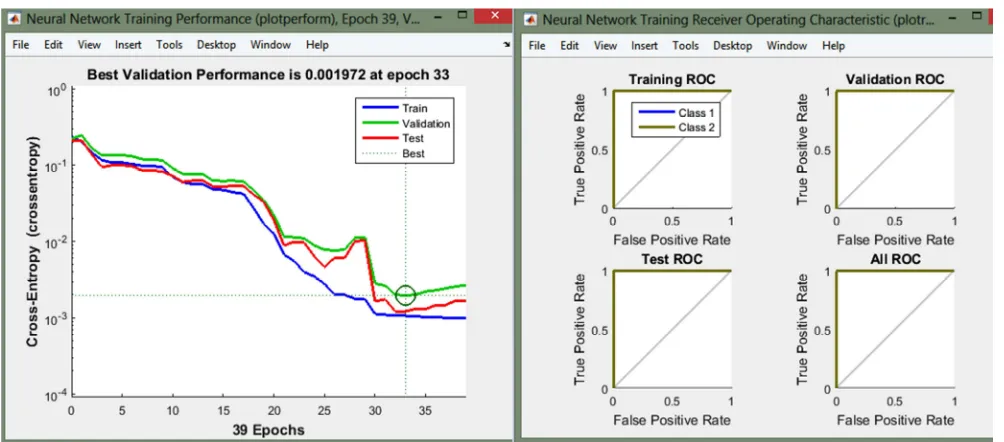
Task: Open Window menu in Training Performance window
Action: point(270,45)
